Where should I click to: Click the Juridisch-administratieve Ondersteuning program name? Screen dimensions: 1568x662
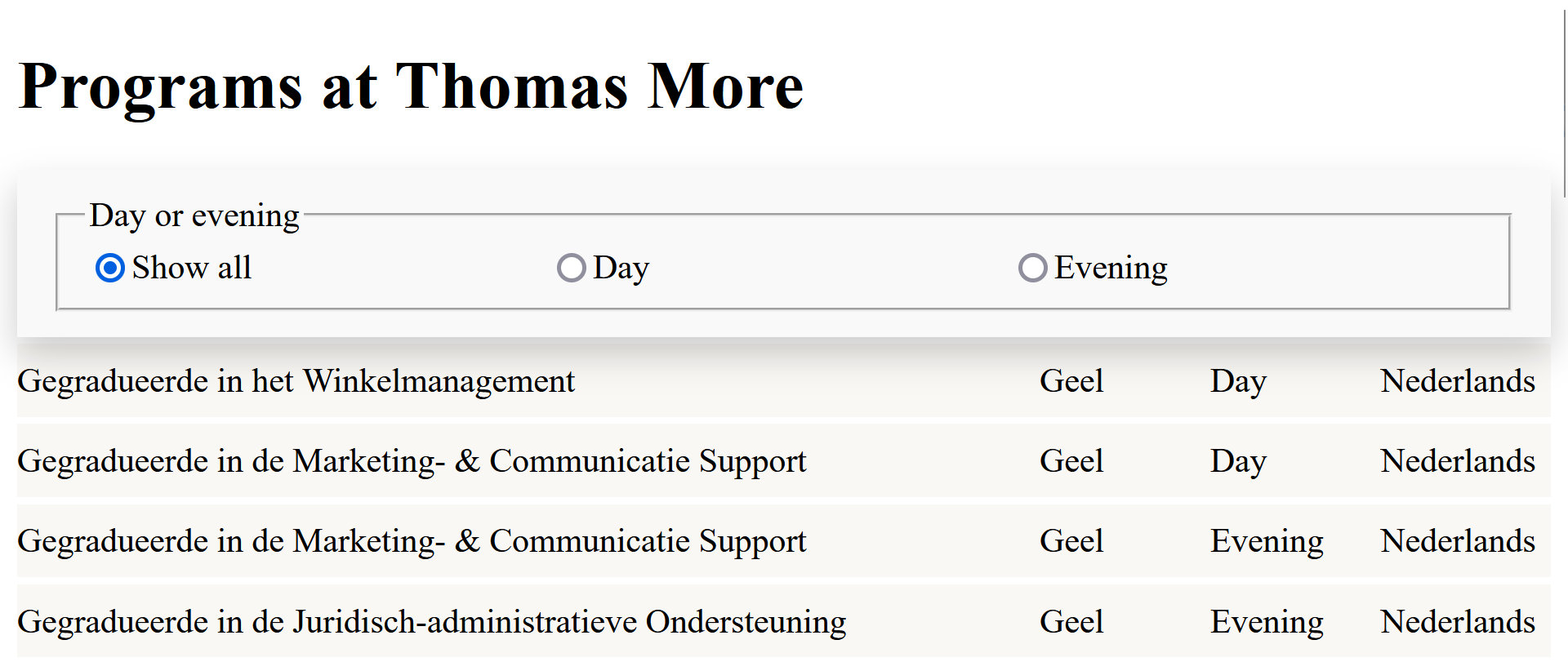[431, 622]
